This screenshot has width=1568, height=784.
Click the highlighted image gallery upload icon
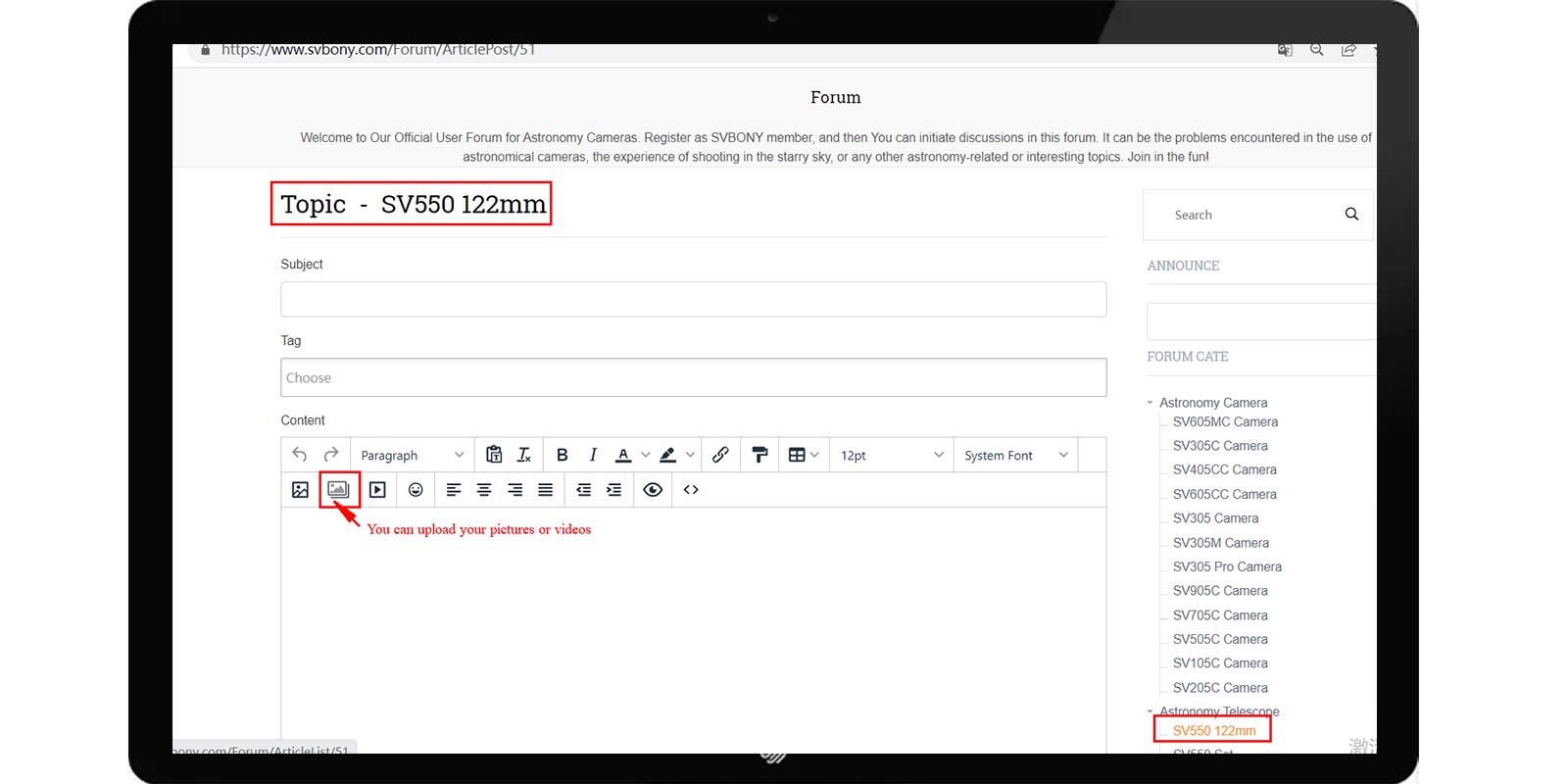tap(339, 489)
